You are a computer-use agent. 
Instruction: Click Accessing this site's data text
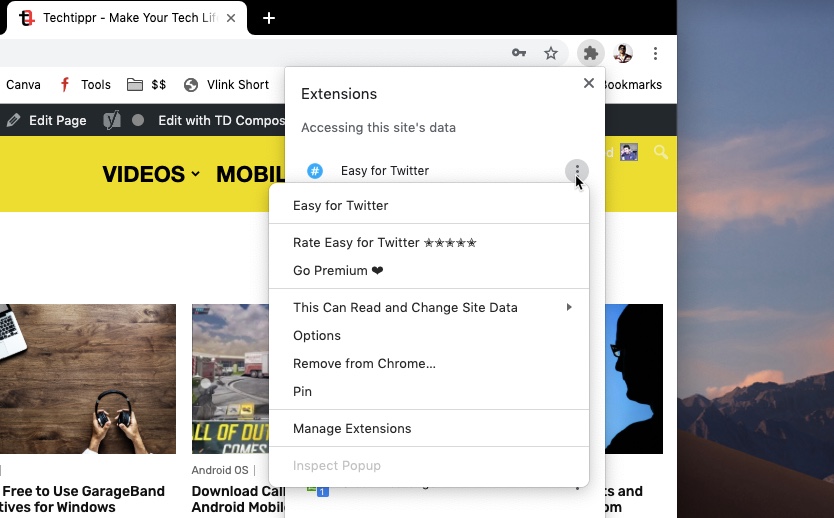coord(378,128)
